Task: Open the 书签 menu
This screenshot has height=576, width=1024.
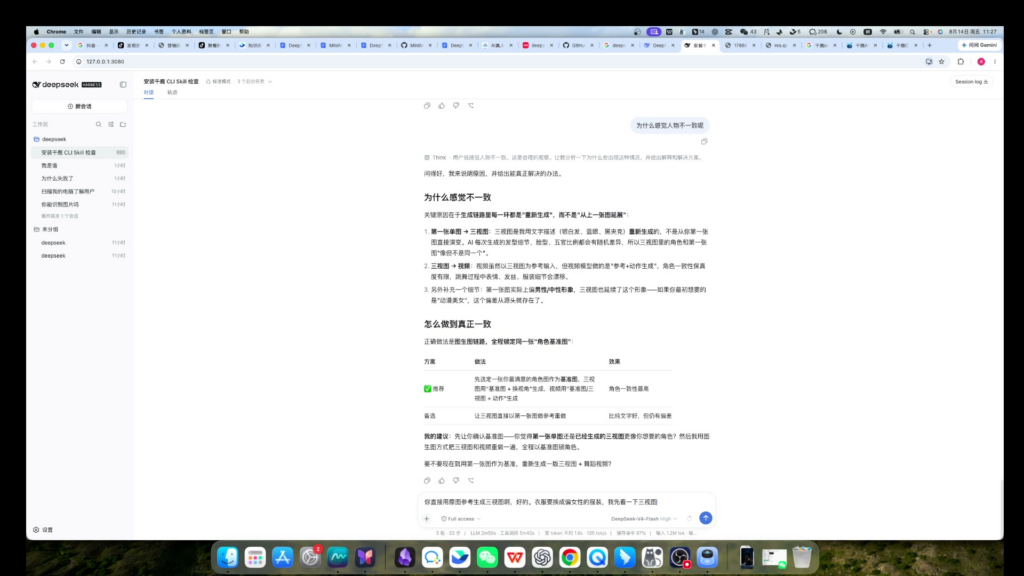Action: [159, 31]
